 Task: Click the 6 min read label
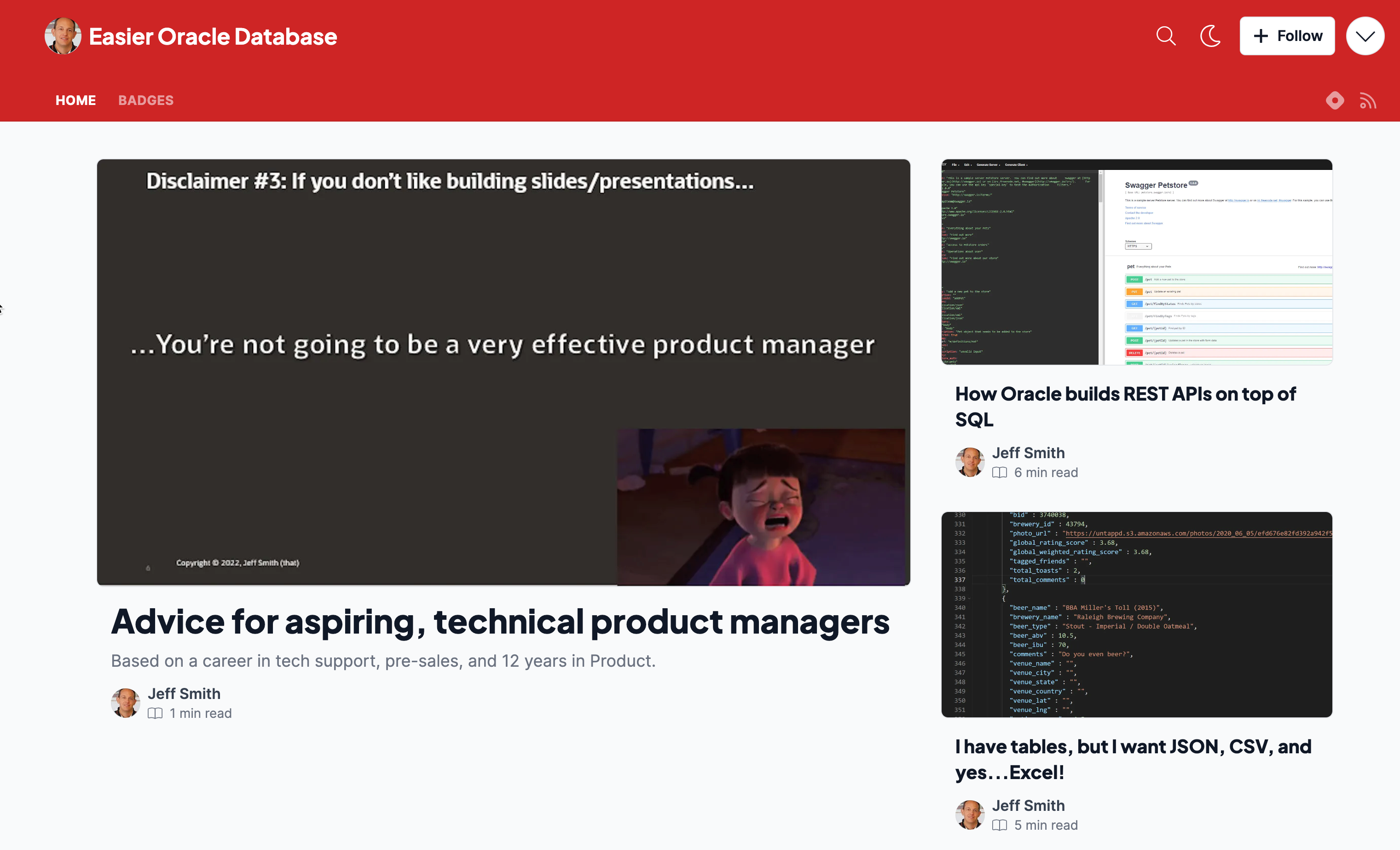(x=1046, y=472)
